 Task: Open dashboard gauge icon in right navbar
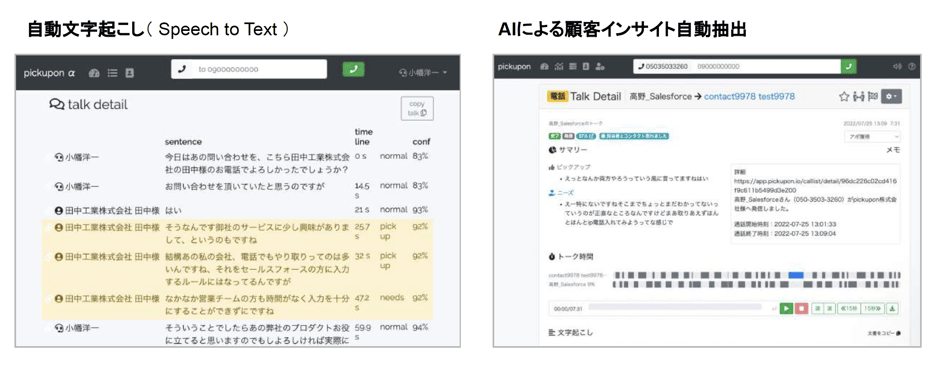pyautogui.click(x=545, y=67)
